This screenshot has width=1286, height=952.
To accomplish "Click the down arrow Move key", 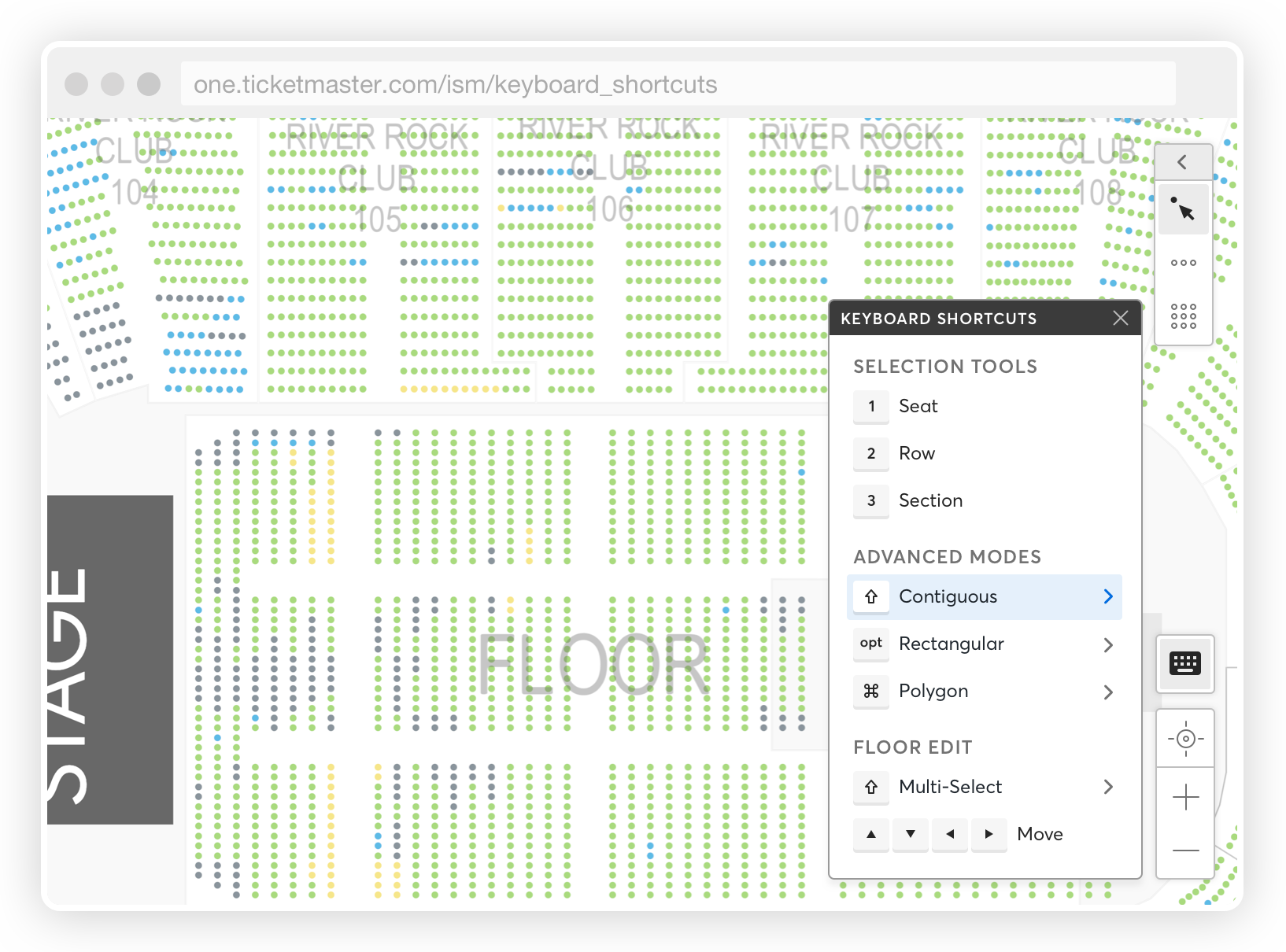I will click(911, 835).
